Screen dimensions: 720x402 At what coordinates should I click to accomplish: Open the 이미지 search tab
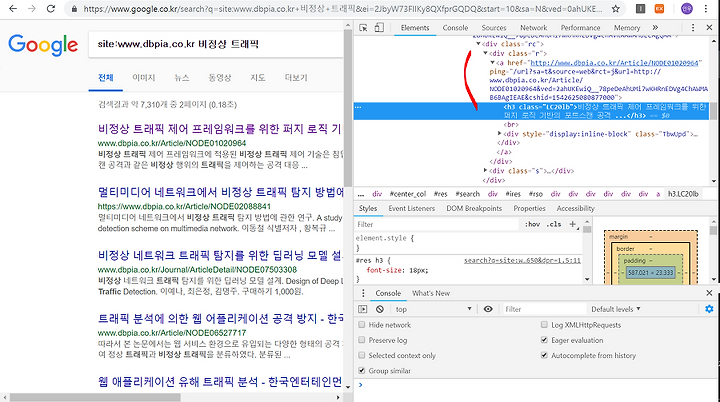144,78
